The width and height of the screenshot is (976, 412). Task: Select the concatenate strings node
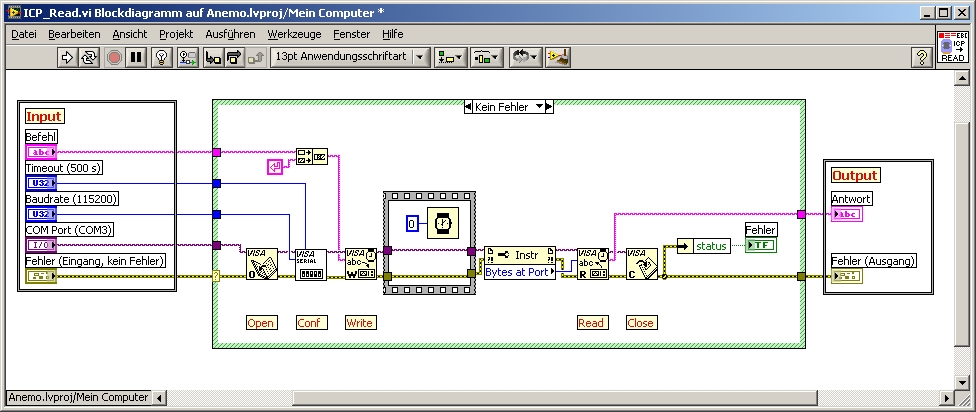(311, 156)
